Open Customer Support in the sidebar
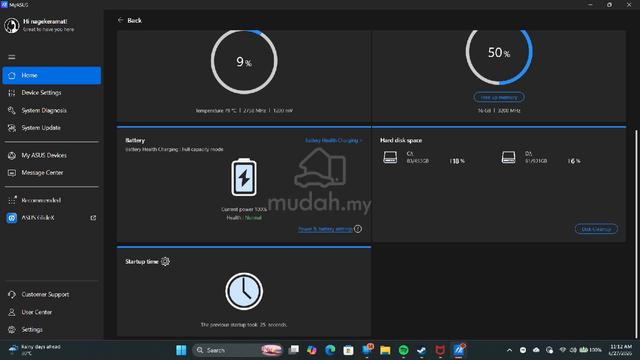 [51, 295]
